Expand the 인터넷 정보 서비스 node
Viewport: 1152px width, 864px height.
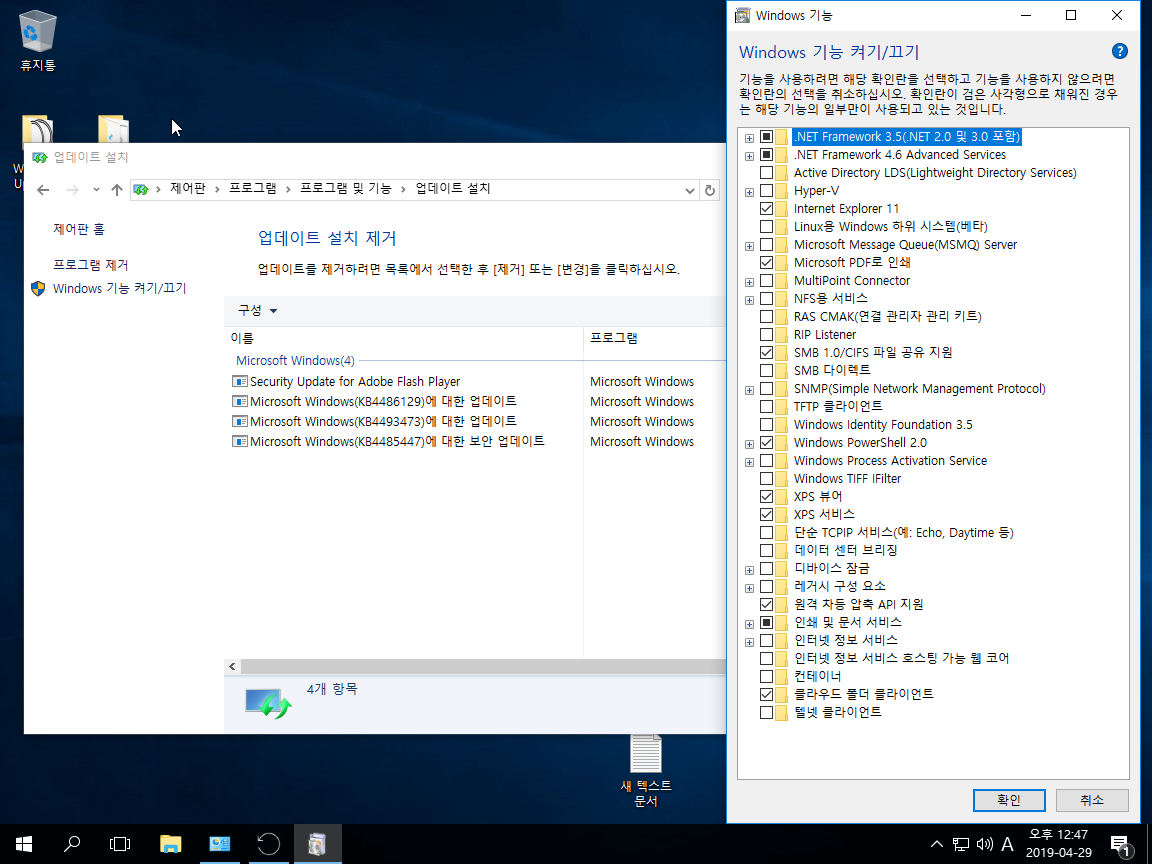(x=749, y=642)
